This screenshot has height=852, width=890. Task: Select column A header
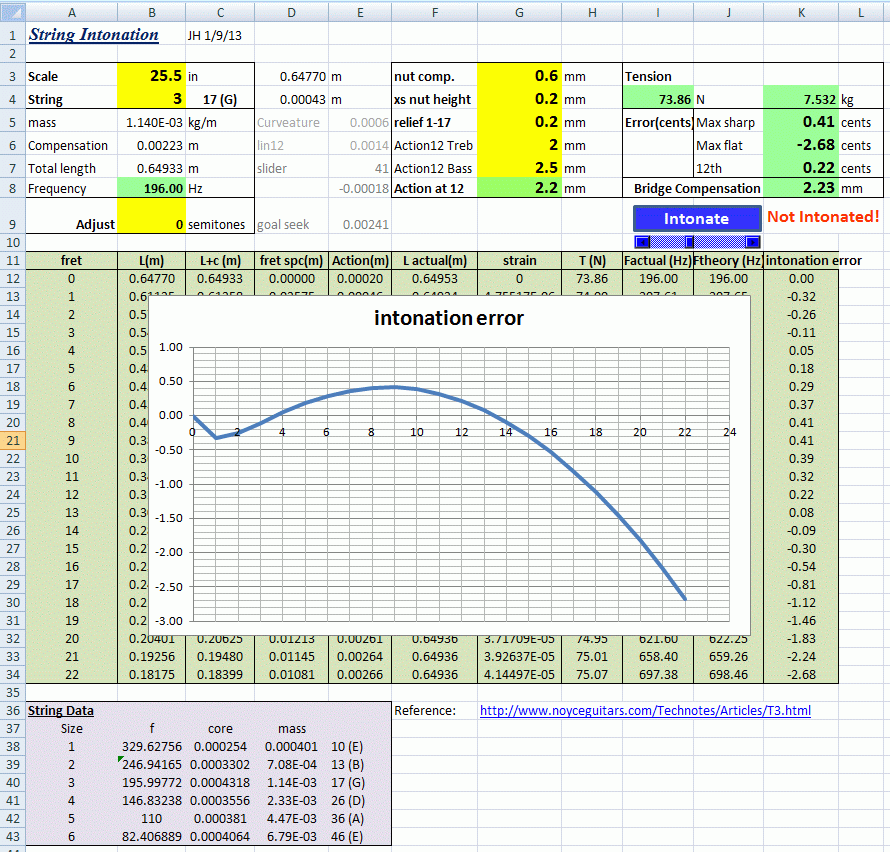72,12
